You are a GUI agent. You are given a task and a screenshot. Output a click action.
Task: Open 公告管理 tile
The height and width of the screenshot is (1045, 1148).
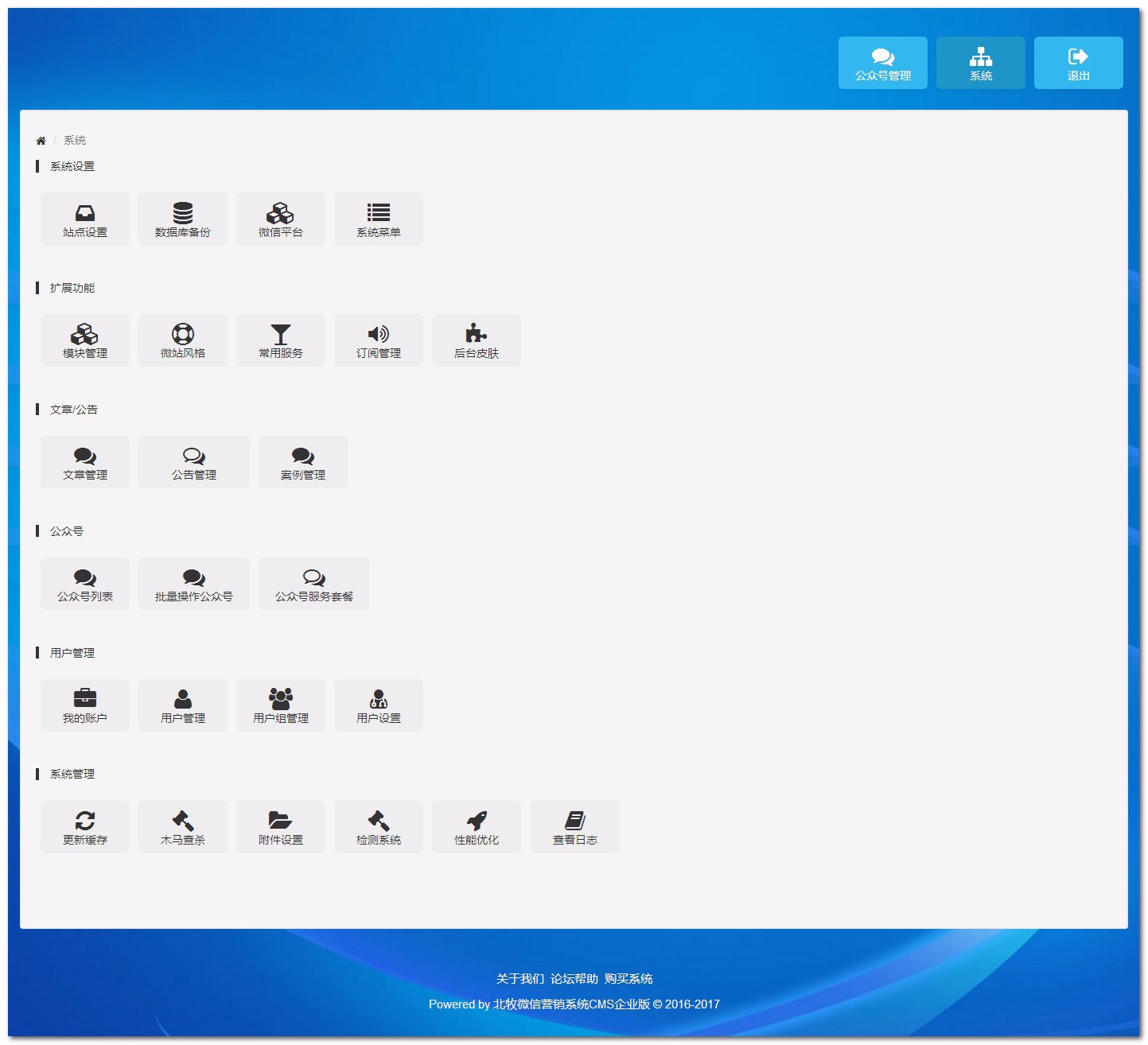(x=194, y=462)
